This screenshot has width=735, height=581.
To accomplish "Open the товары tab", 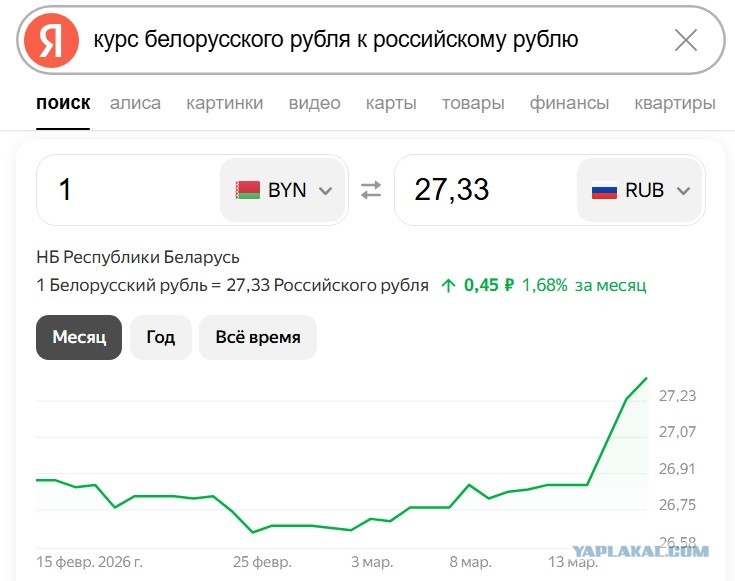I will pos(473,103).
